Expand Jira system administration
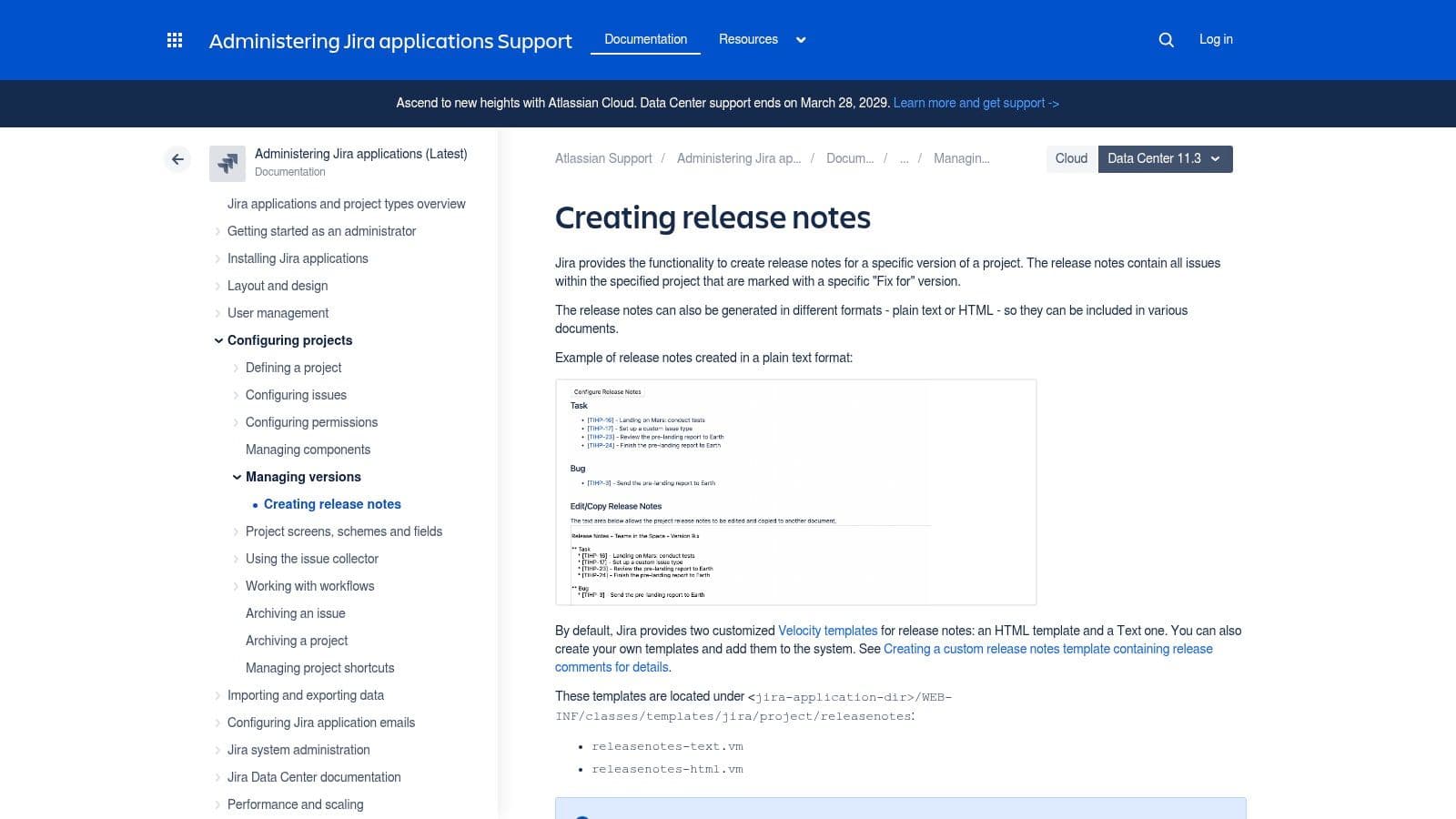 pyautogui.click(x=218, y=750)
